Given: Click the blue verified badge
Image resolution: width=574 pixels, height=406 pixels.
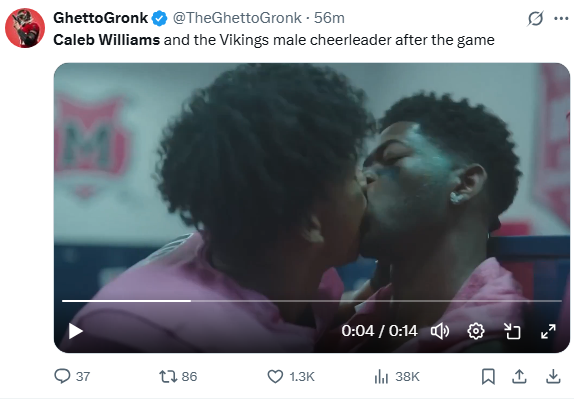Looking at the screenshot, I should (x=160, y=18).
